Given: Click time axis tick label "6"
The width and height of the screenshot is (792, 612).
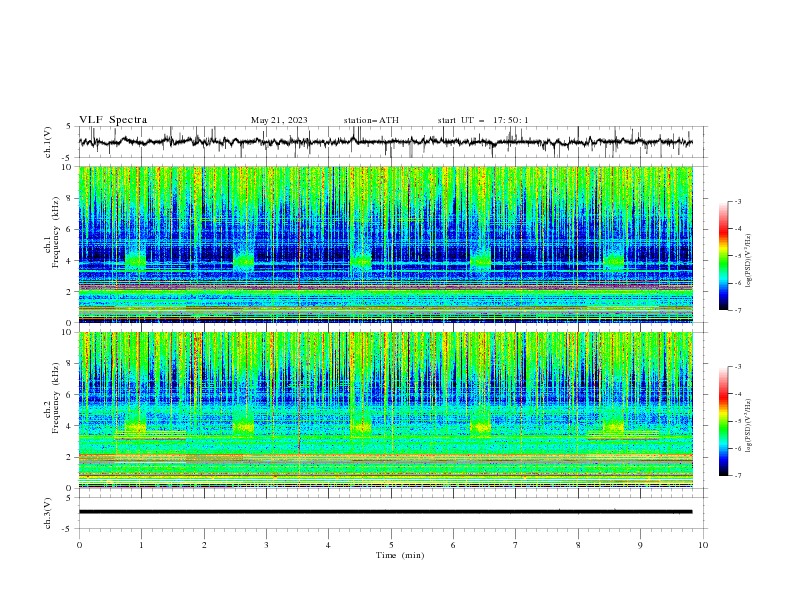Looking at the screenshot, I should (x=453, y=545).
